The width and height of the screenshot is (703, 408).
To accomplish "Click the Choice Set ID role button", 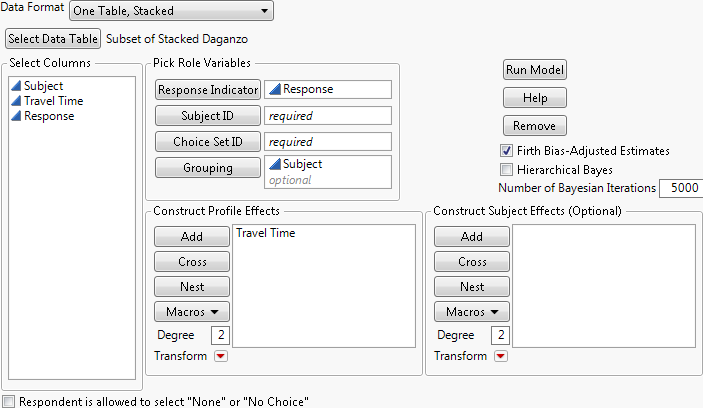I will pyautogui.click(x=207, y=142).
